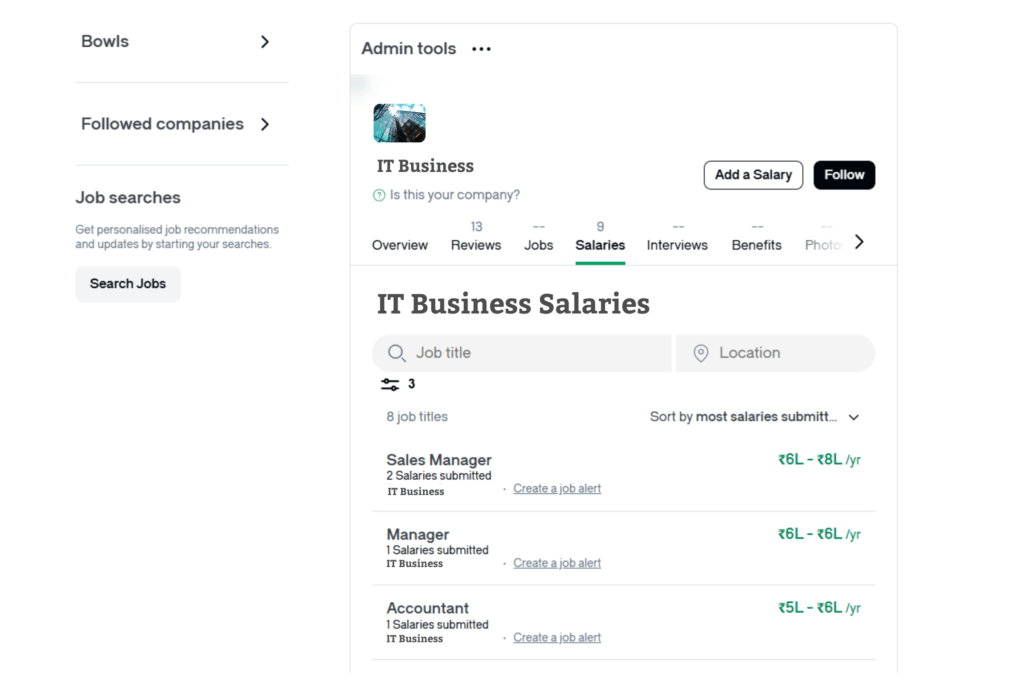Go to the Overview tab

click(x=400, y=245)
